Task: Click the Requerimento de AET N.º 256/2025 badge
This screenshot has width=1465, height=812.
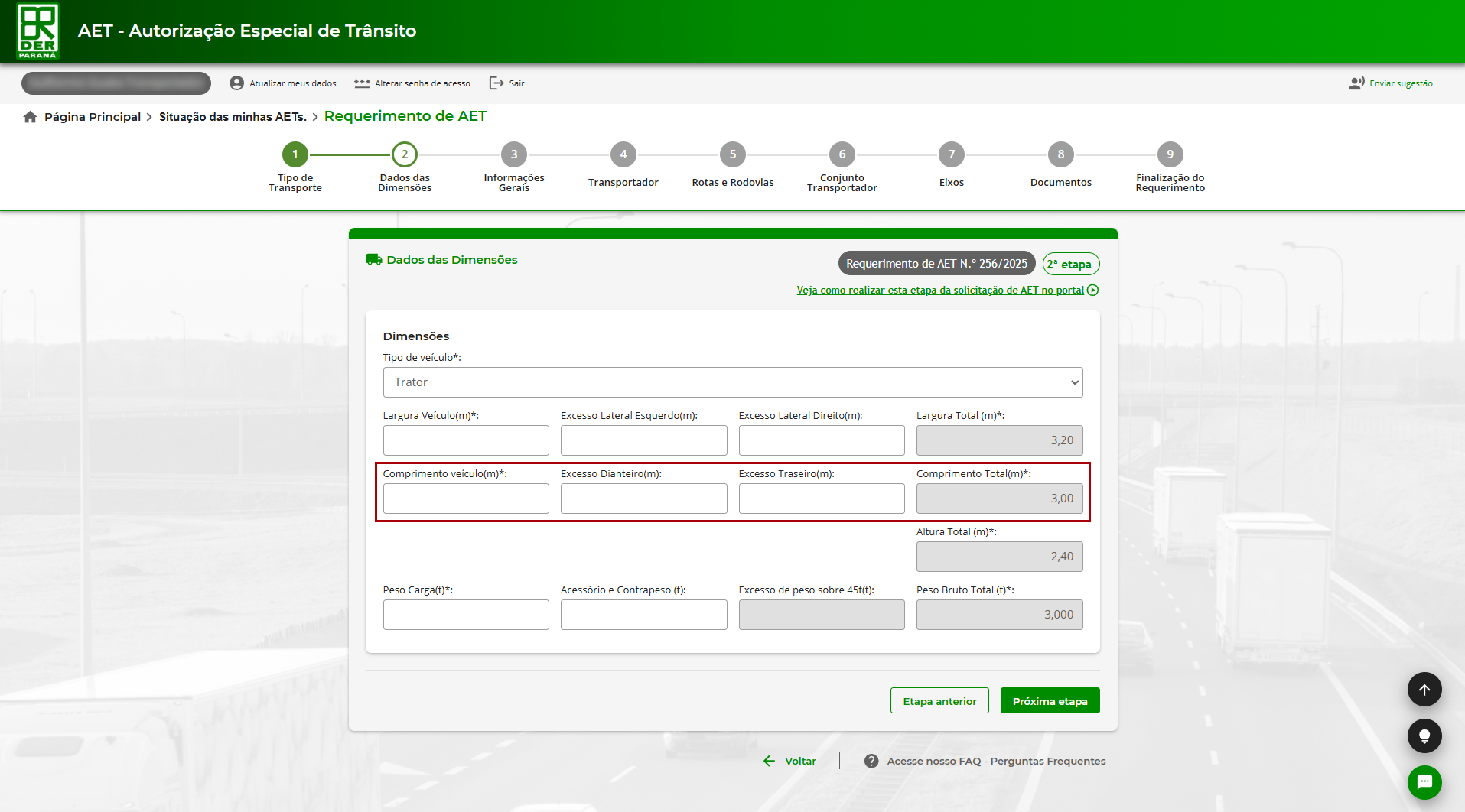Action: click(936, 264)
